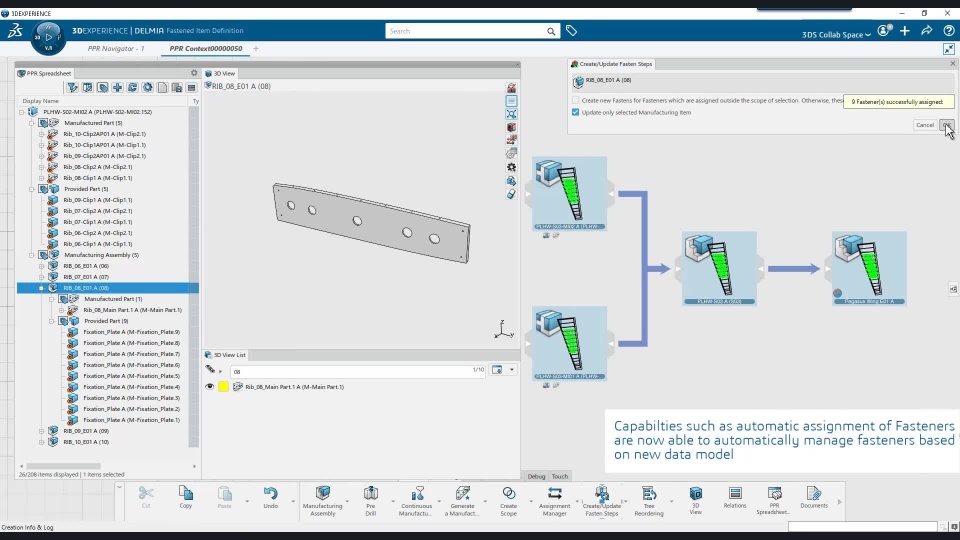Click the rib part model in 3D view

(x=372, y=223)
